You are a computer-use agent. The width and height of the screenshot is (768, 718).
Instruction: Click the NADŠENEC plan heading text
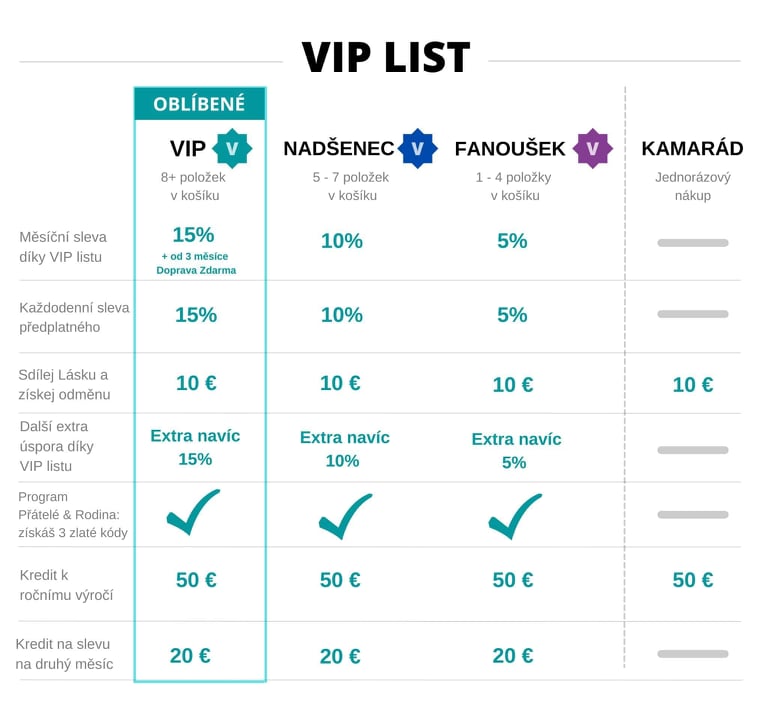point(338,148)
